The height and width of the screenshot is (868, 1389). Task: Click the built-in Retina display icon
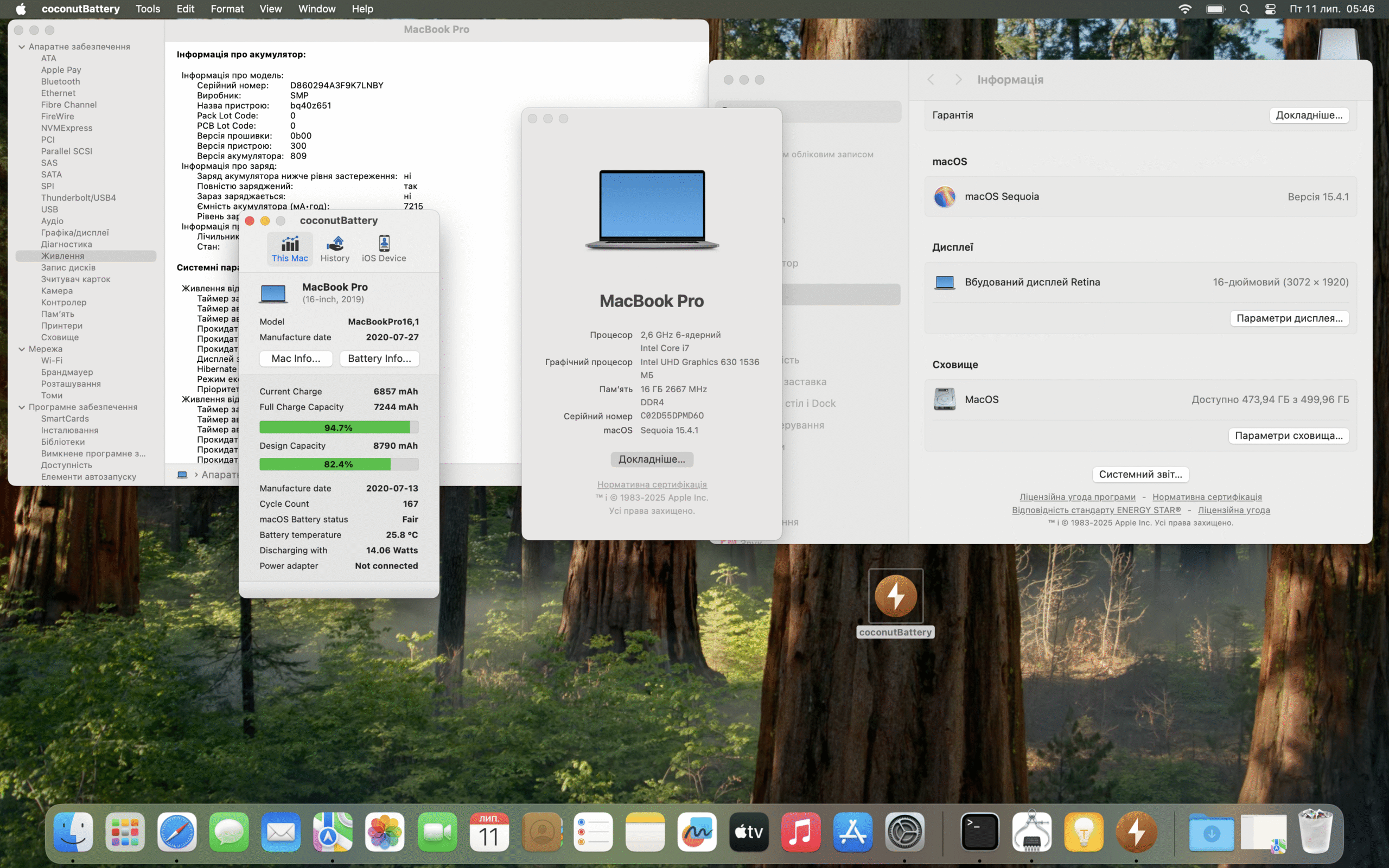coord(944,282)
